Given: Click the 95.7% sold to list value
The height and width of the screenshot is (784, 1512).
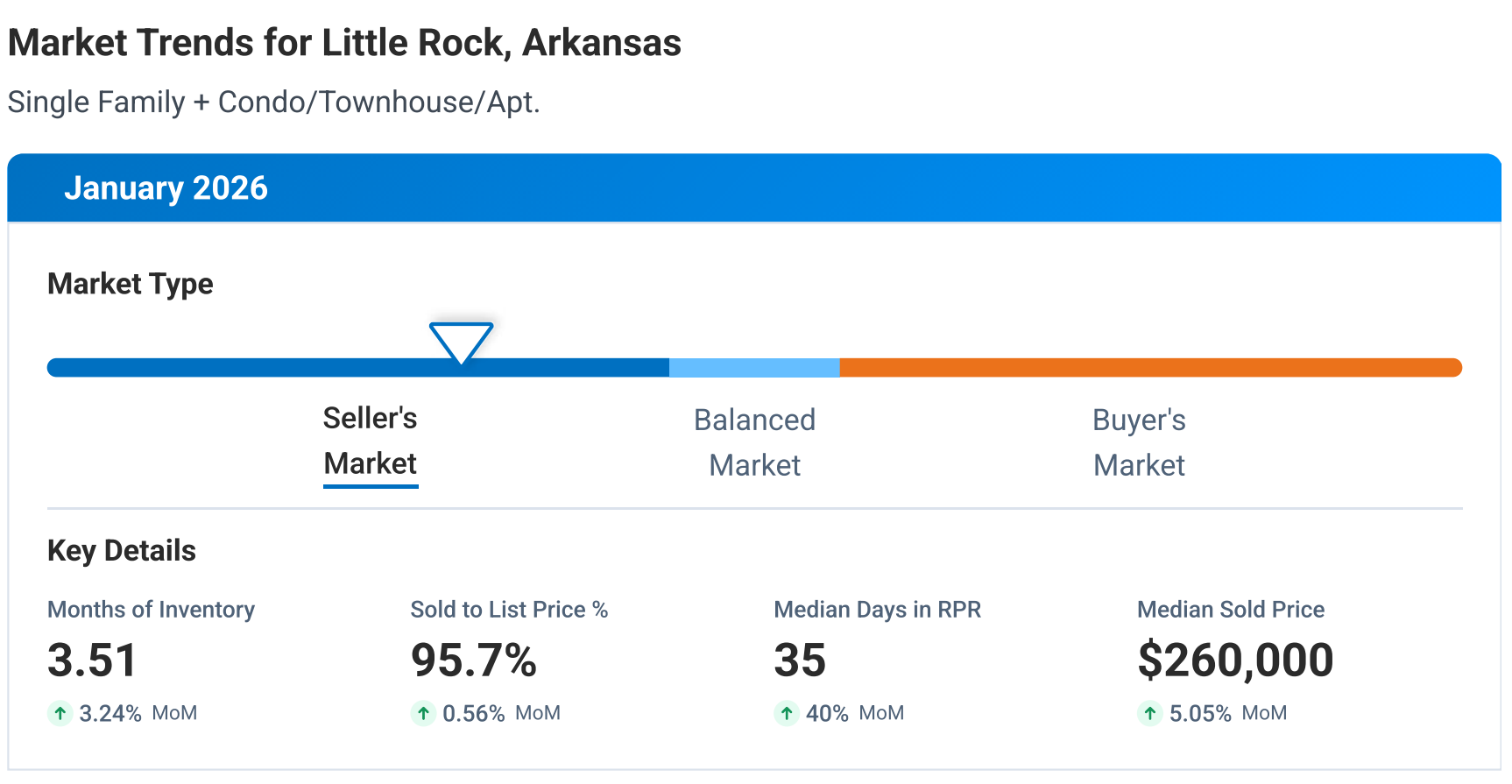Looking at the screenshot, I should tap(473, 660).
